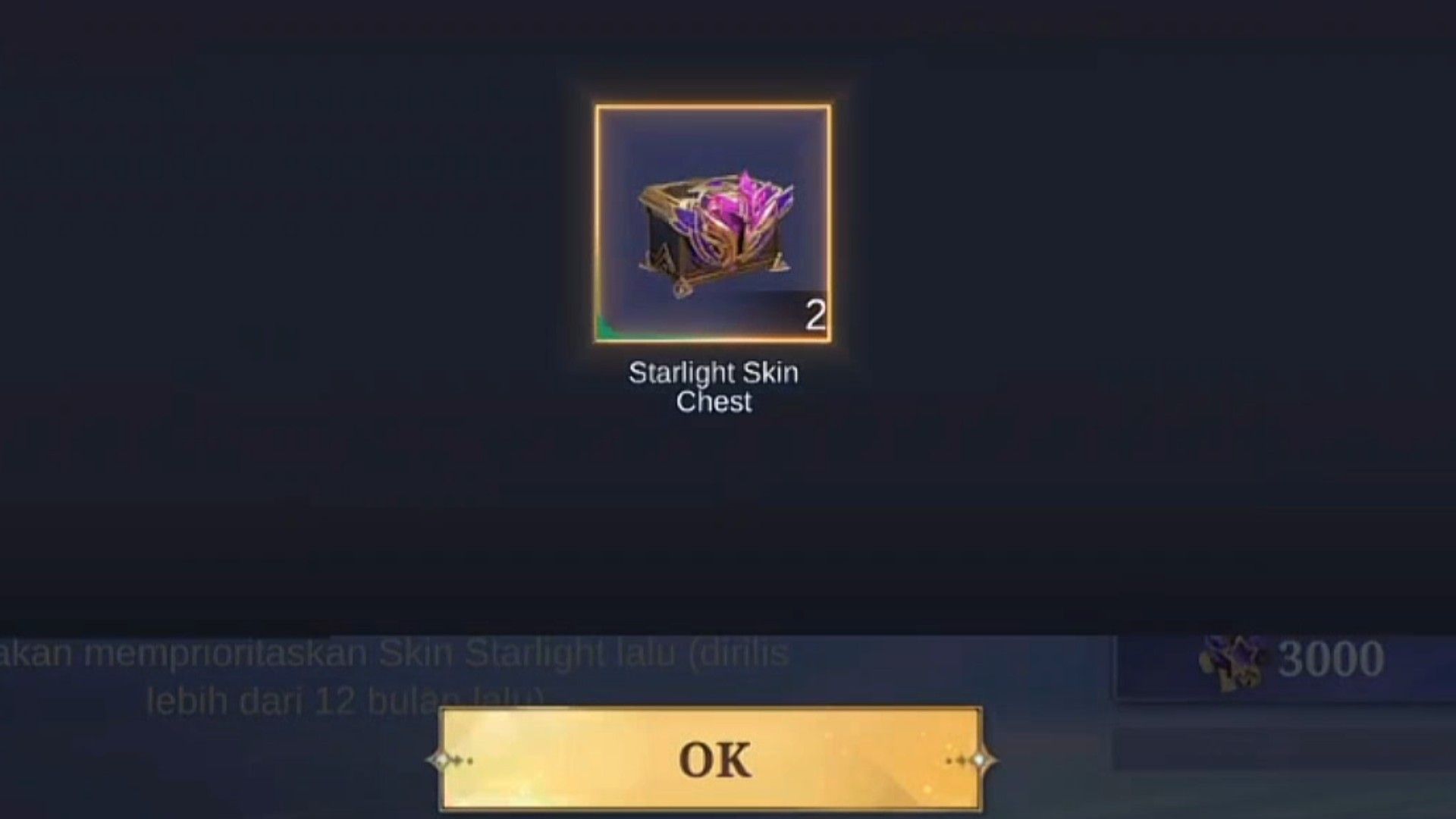The height and width of the screenshot is (819, 1456).
Task: Tap the word 'Chest' under the reward
Action: [714, 401]
